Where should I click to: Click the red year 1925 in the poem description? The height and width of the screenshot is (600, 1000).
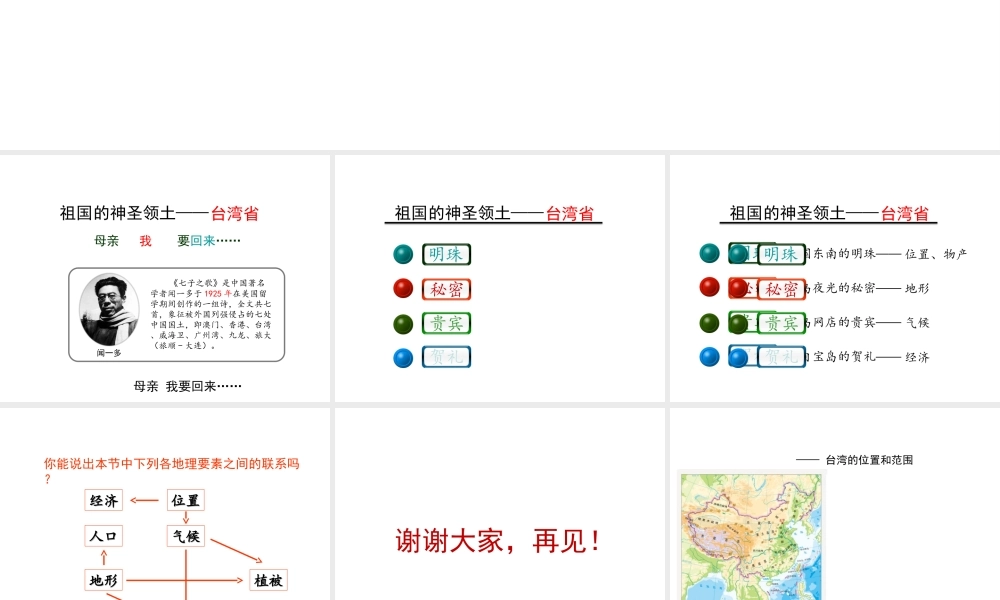[x=213, y=293]
